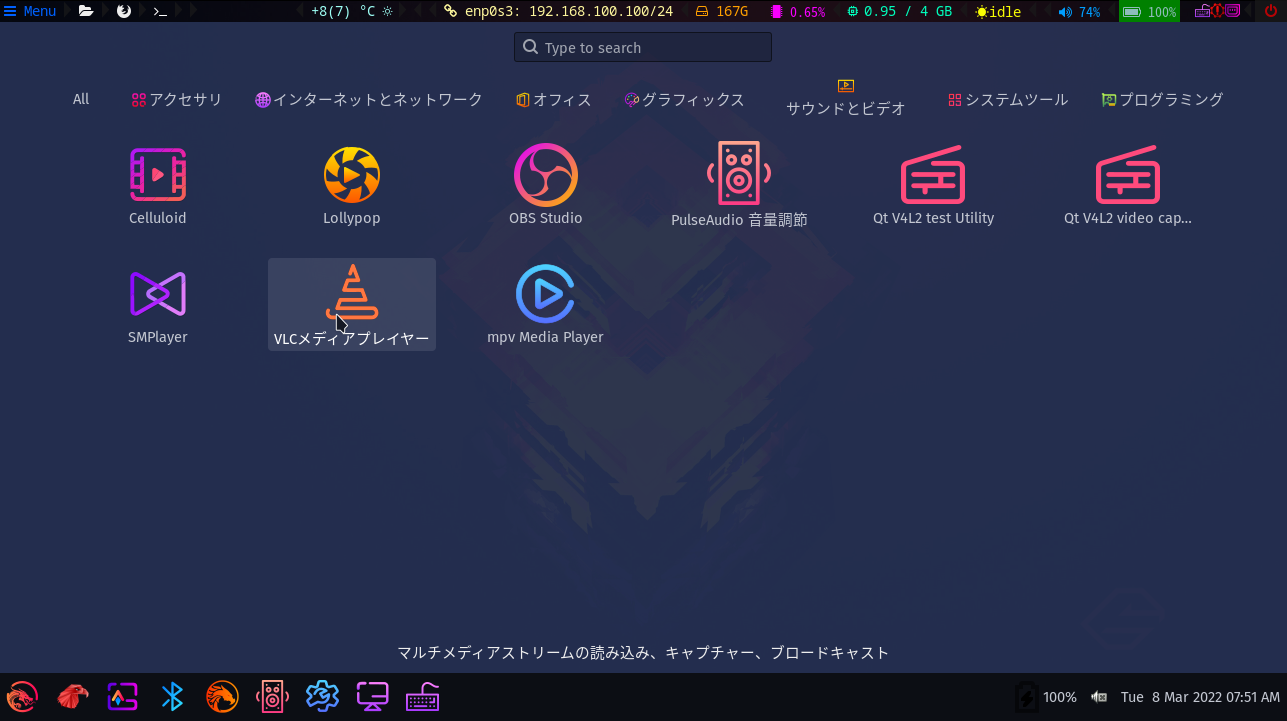Switch to プログラミング category
The height and width of the screenshot is (721, 1287).
coord(1162,100)
